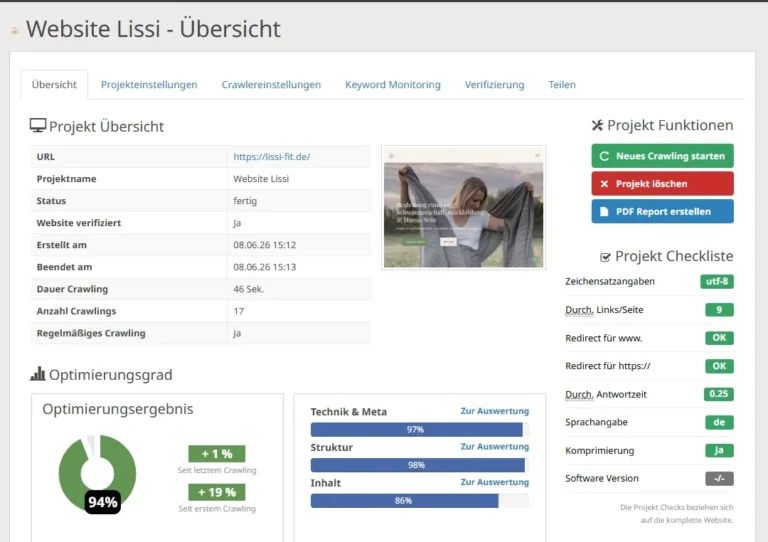Click the de badge for Sprachangabe
Screen dimensions: 768x542
tap(720, 422)
